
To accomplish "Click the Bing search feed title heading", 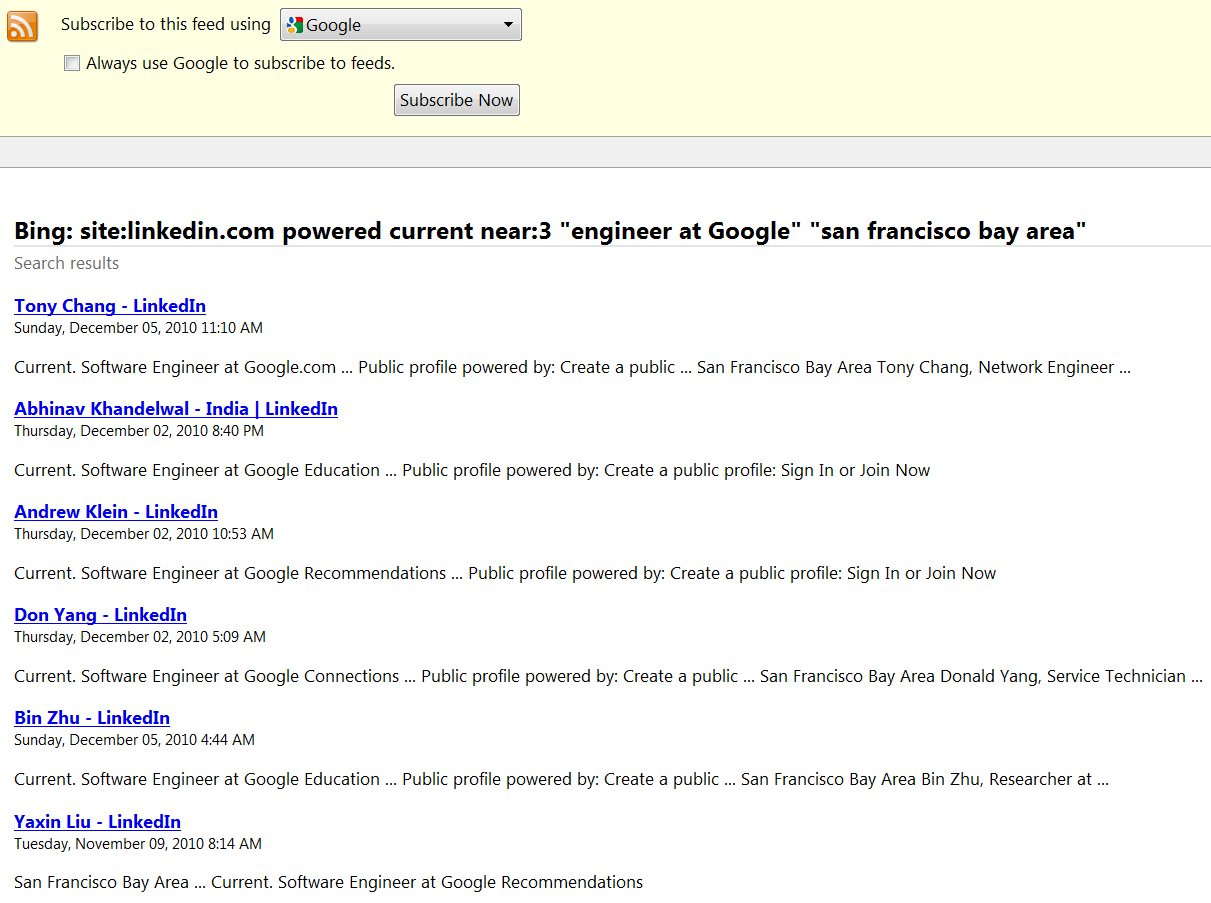I will (550, 231).
